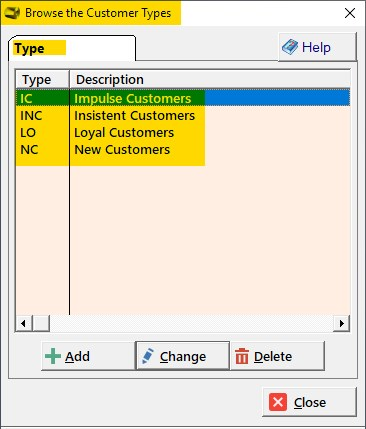Click the pencil icon on Change
Screen dimensions: 366x429
point(148,356)
